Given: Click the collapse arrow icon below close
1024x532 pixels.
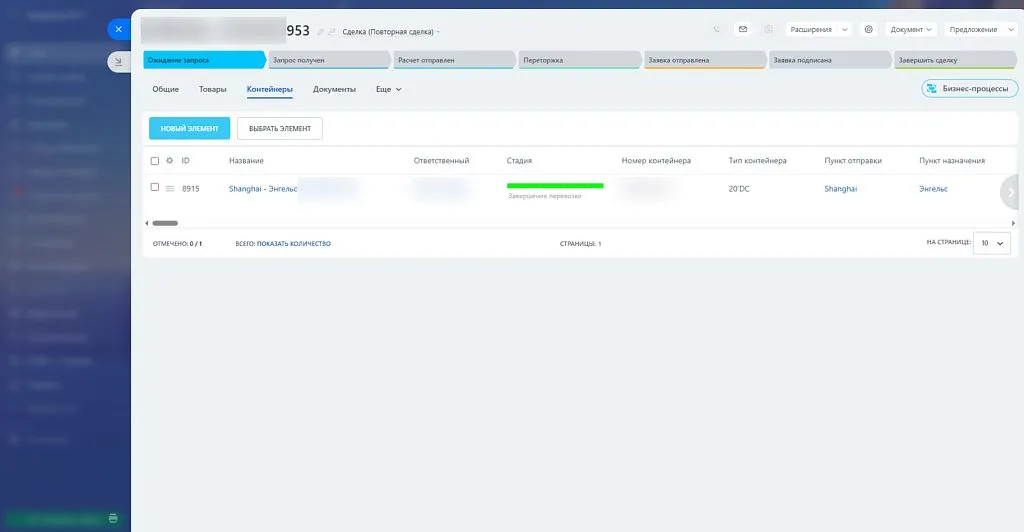Looking at the screenshot, I should 118,62.
